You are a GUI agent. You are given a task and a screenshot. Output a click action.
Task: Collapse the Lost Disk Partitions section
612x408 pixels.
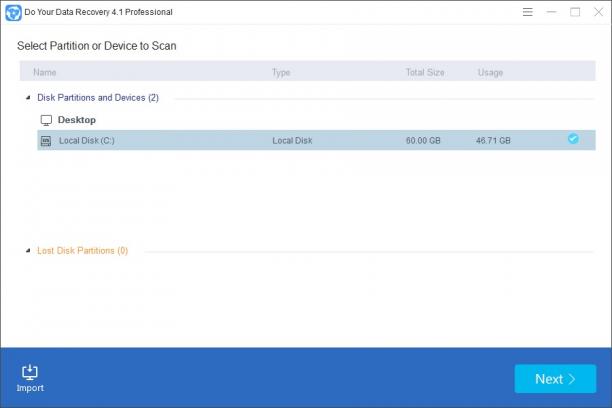click(28, 251)
